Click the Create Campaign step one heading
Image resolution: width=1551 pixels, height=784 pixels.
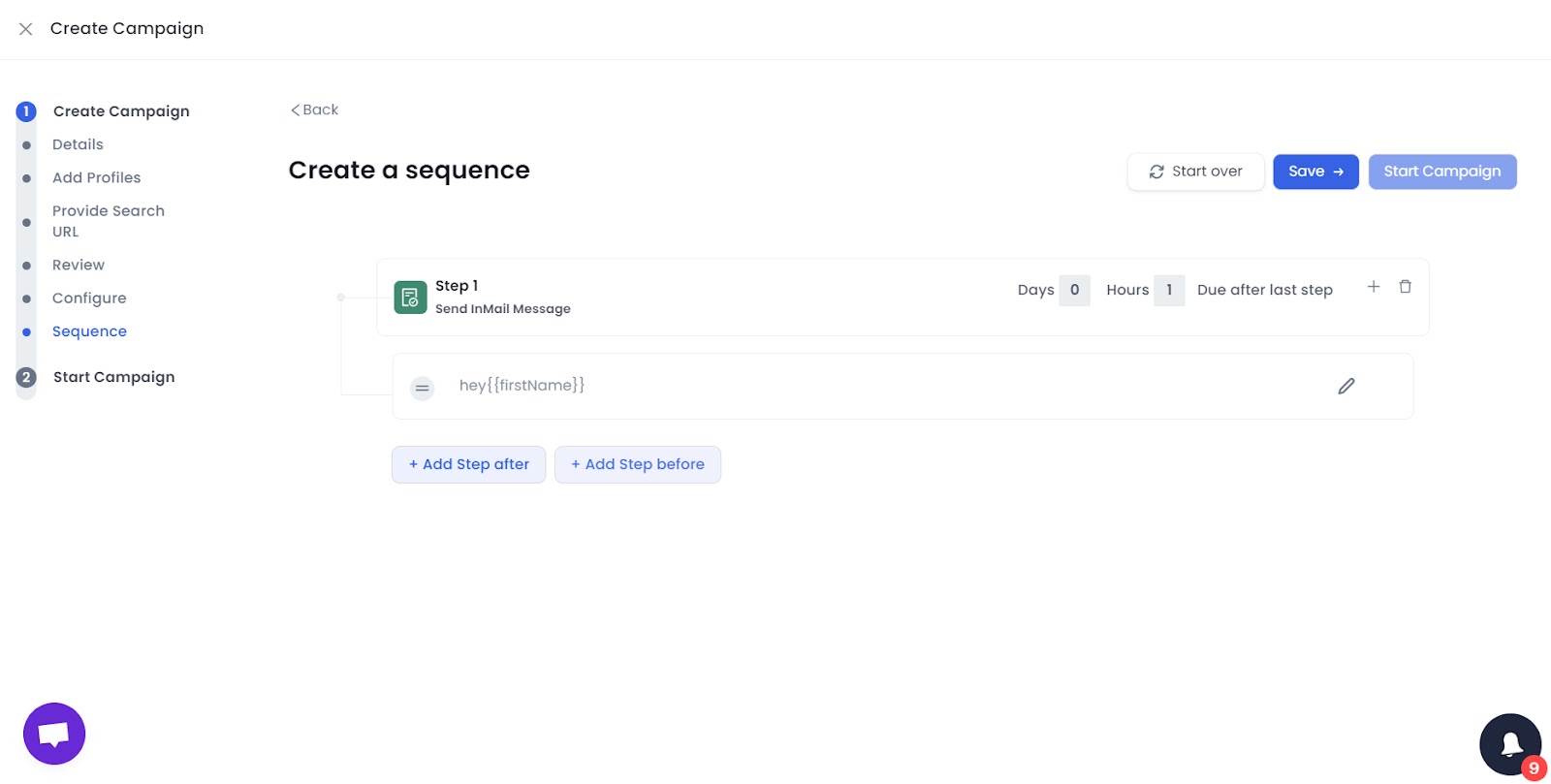(x=121, y=111)
